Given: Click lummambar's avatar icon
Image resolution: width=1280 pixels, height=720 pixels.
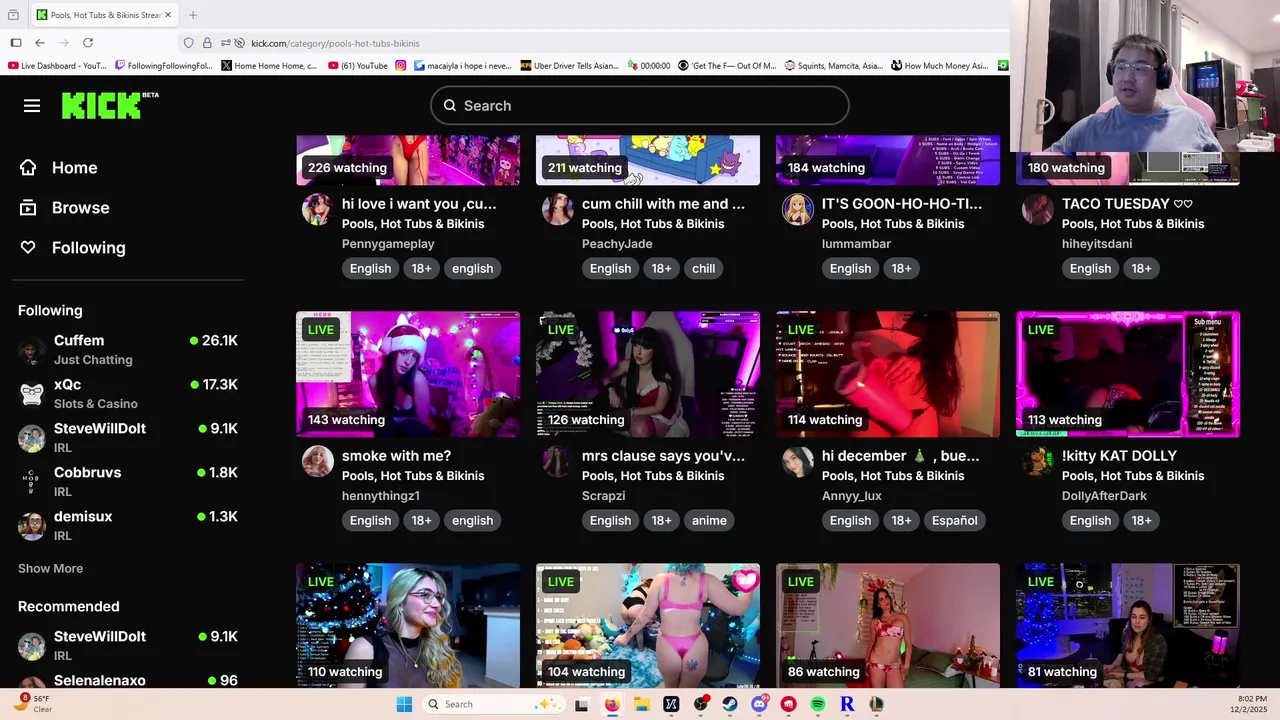Looking at the screenshot, I should tap(797, 209).
